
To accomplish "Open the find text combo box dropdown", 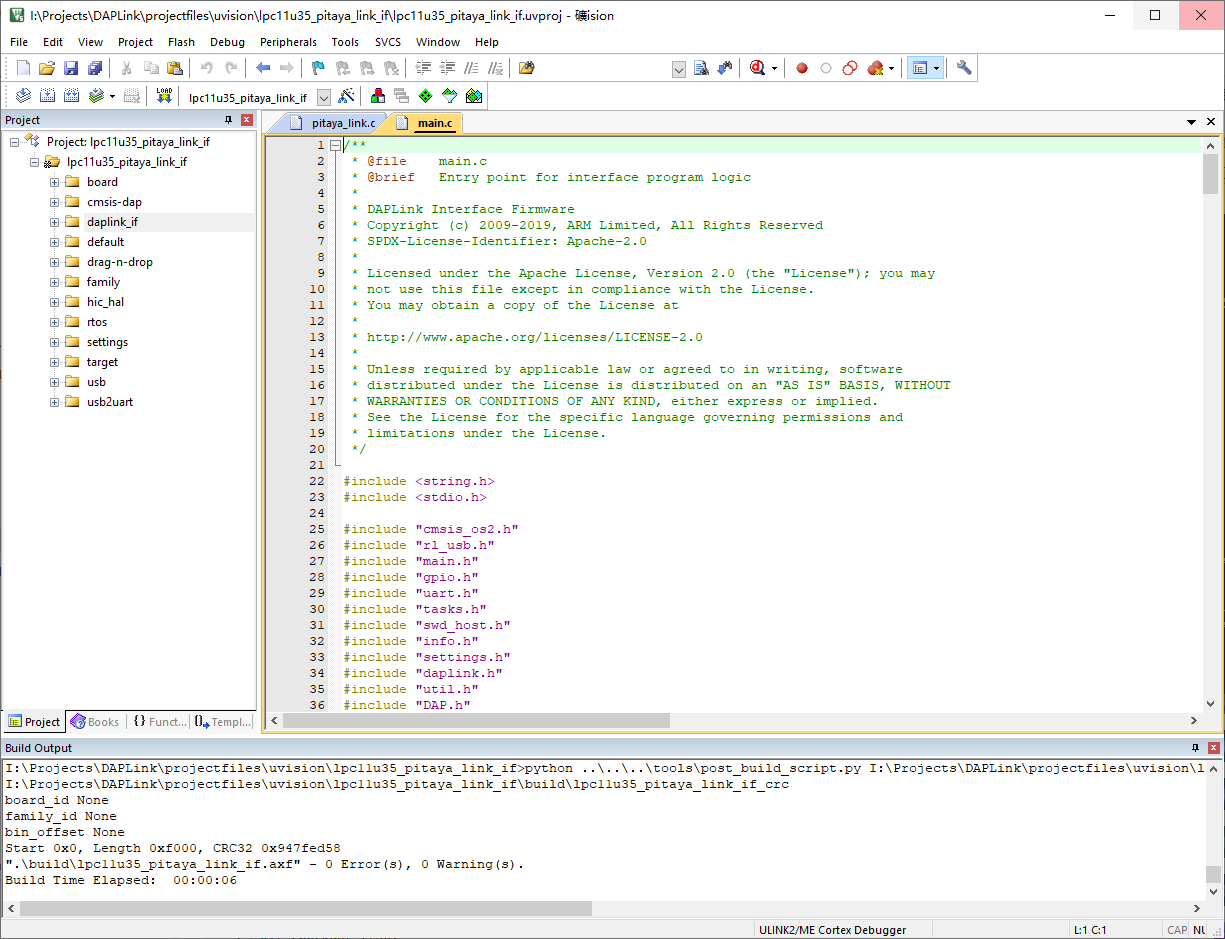I will pos(679,69).
